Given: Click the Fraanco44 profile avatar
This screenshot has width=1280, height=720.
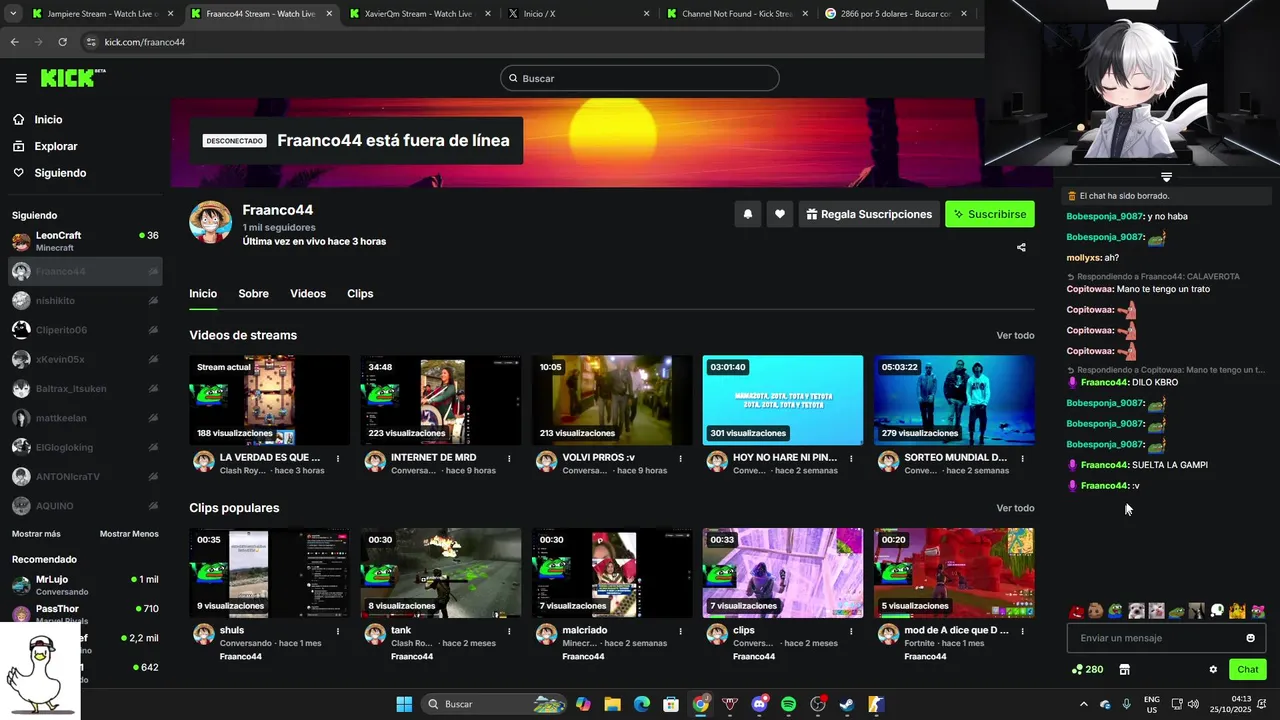Looking at the screenshot, I should (210, 222).
